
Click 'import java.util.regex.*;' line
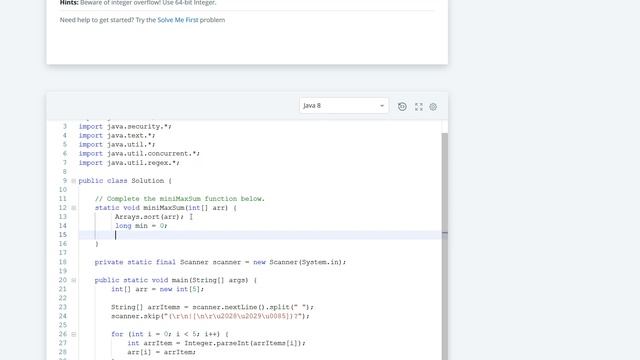[x=129, y=162]
